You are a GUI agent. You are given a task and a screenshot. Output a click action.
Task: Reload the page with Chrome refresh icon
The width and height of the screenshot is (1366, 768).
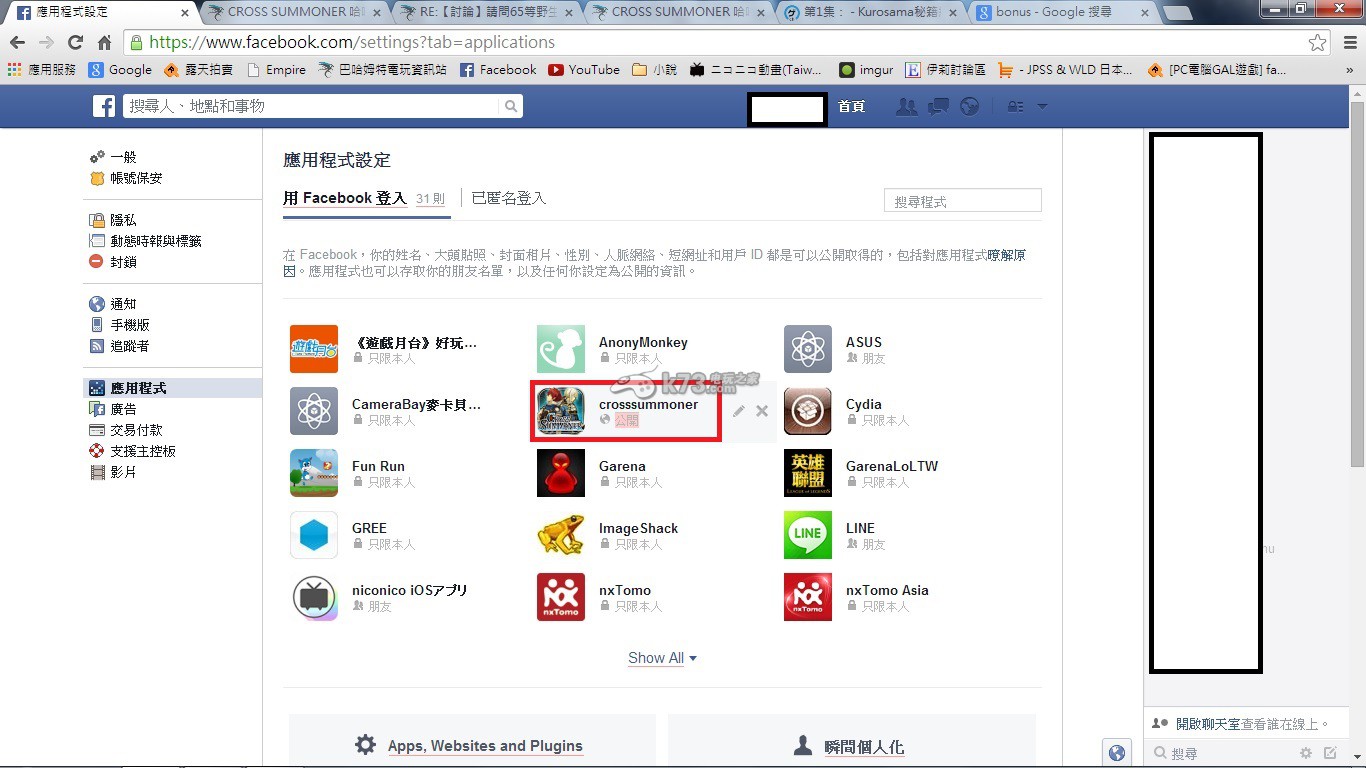[x=75, y=43]
